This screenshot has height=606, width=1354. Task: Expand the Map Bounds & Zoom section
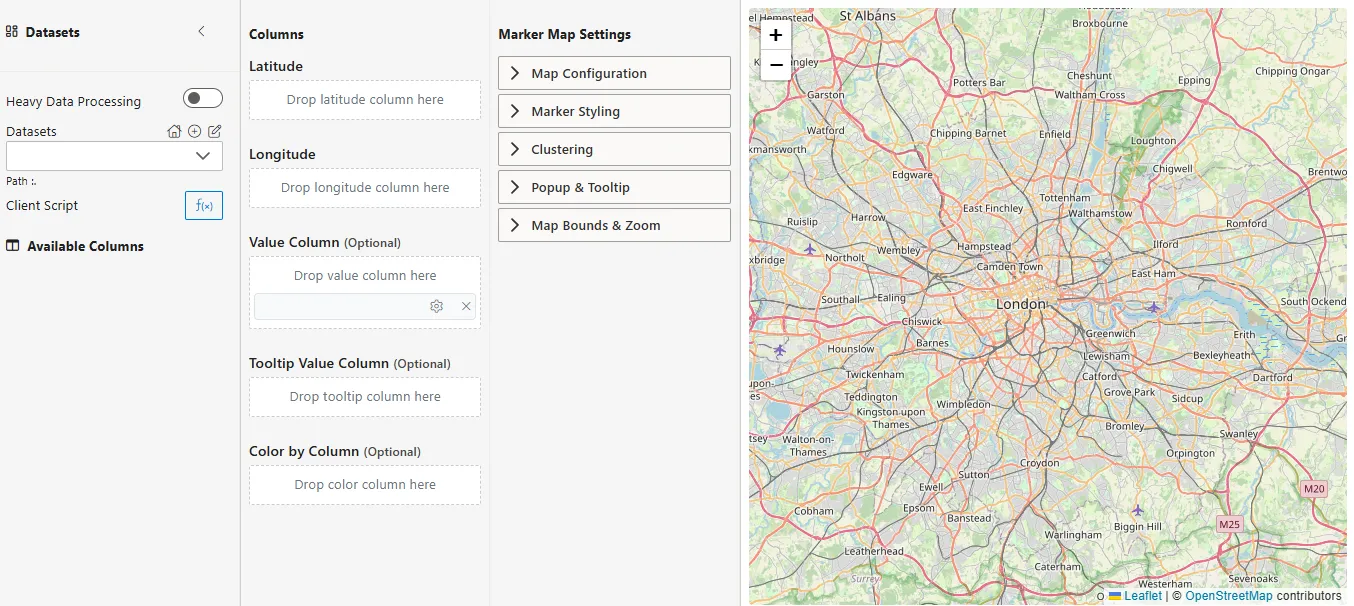[x=613, y=225]
